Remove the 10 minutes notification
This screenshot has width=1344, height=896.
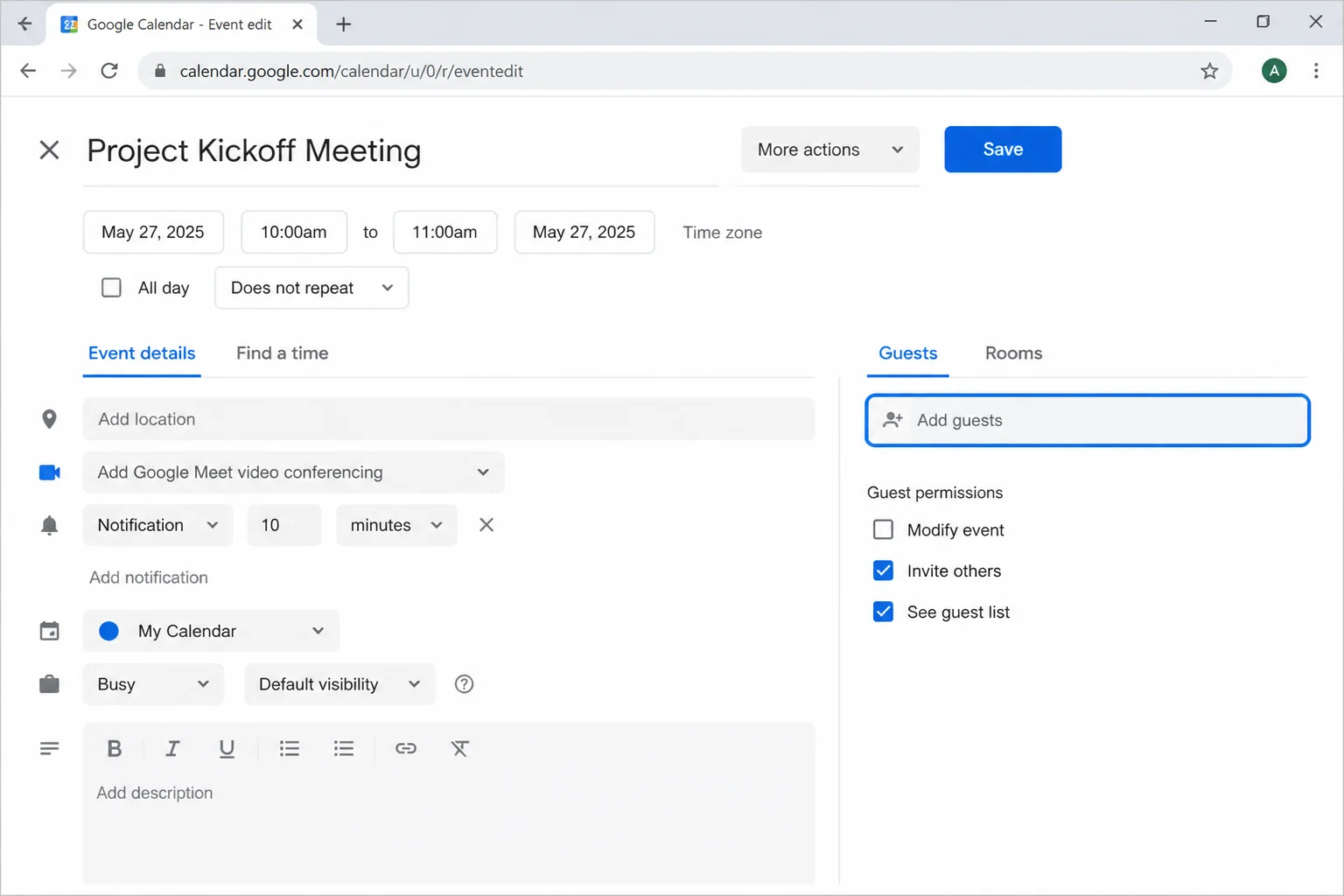tap(486, 525)
